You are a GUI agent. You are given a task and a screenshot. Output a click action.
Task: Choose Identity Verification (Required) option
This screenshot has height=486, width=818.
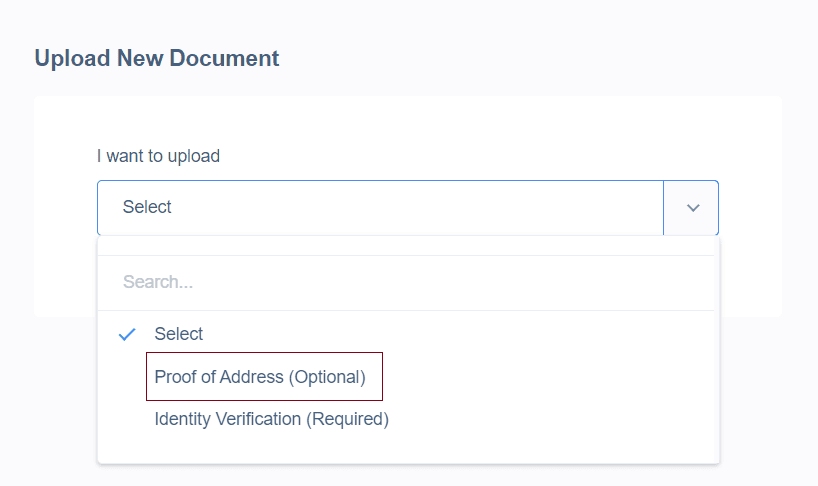(x=271, y=419)
